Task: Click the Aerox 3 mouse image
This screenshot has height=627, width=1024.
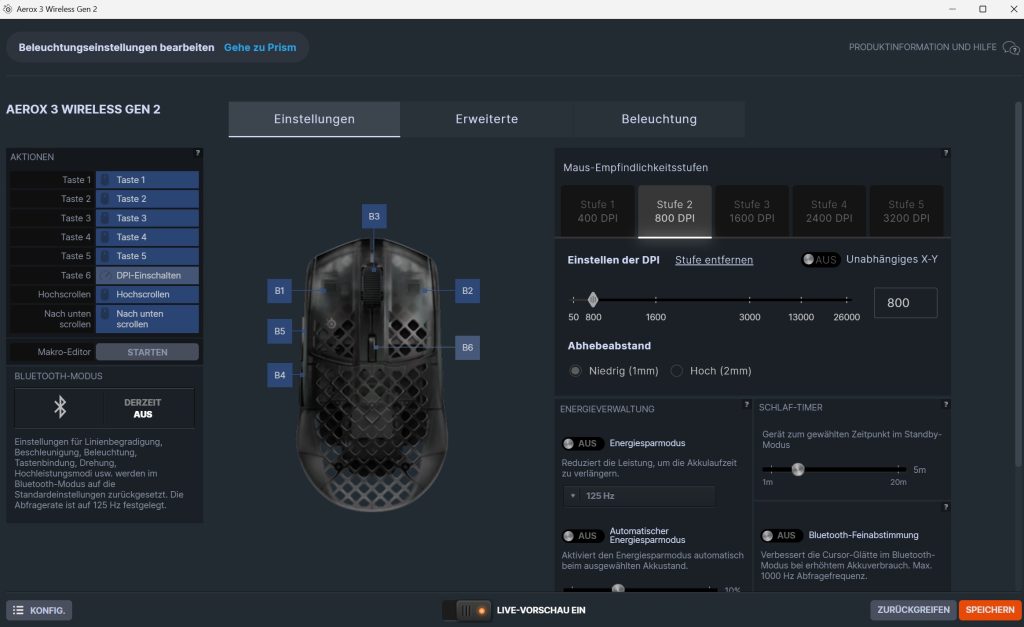Action: point(372,376)
